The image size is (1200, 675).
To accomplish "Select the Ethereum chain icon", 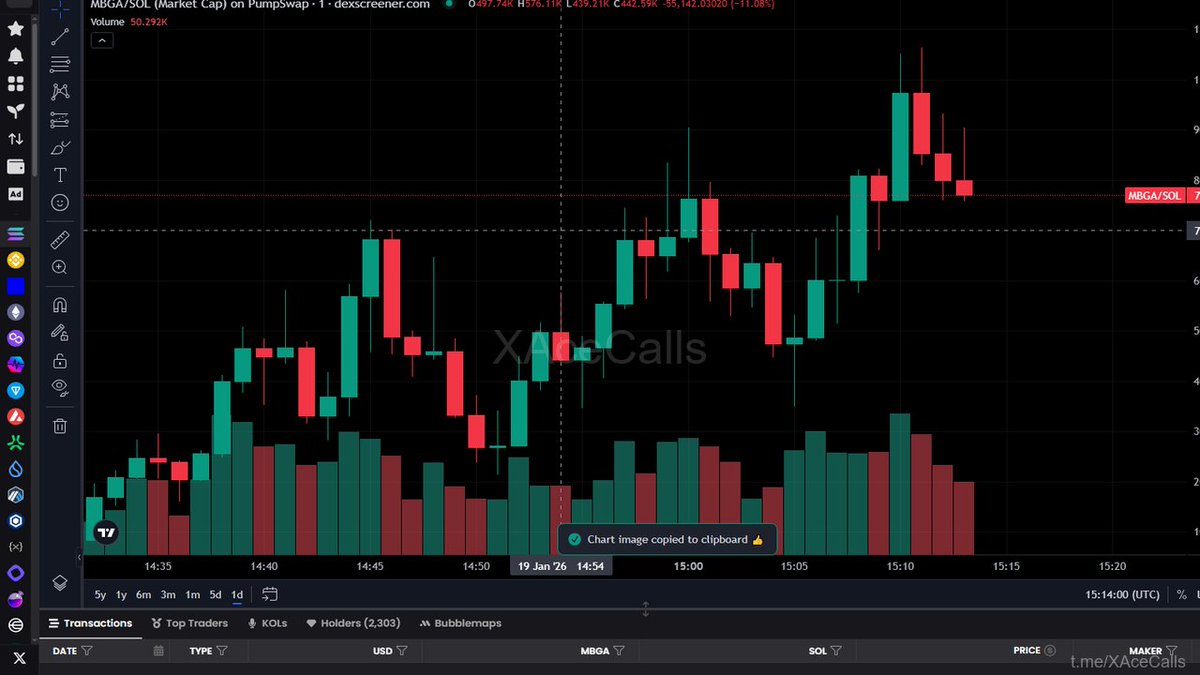I will click(15, 312).
